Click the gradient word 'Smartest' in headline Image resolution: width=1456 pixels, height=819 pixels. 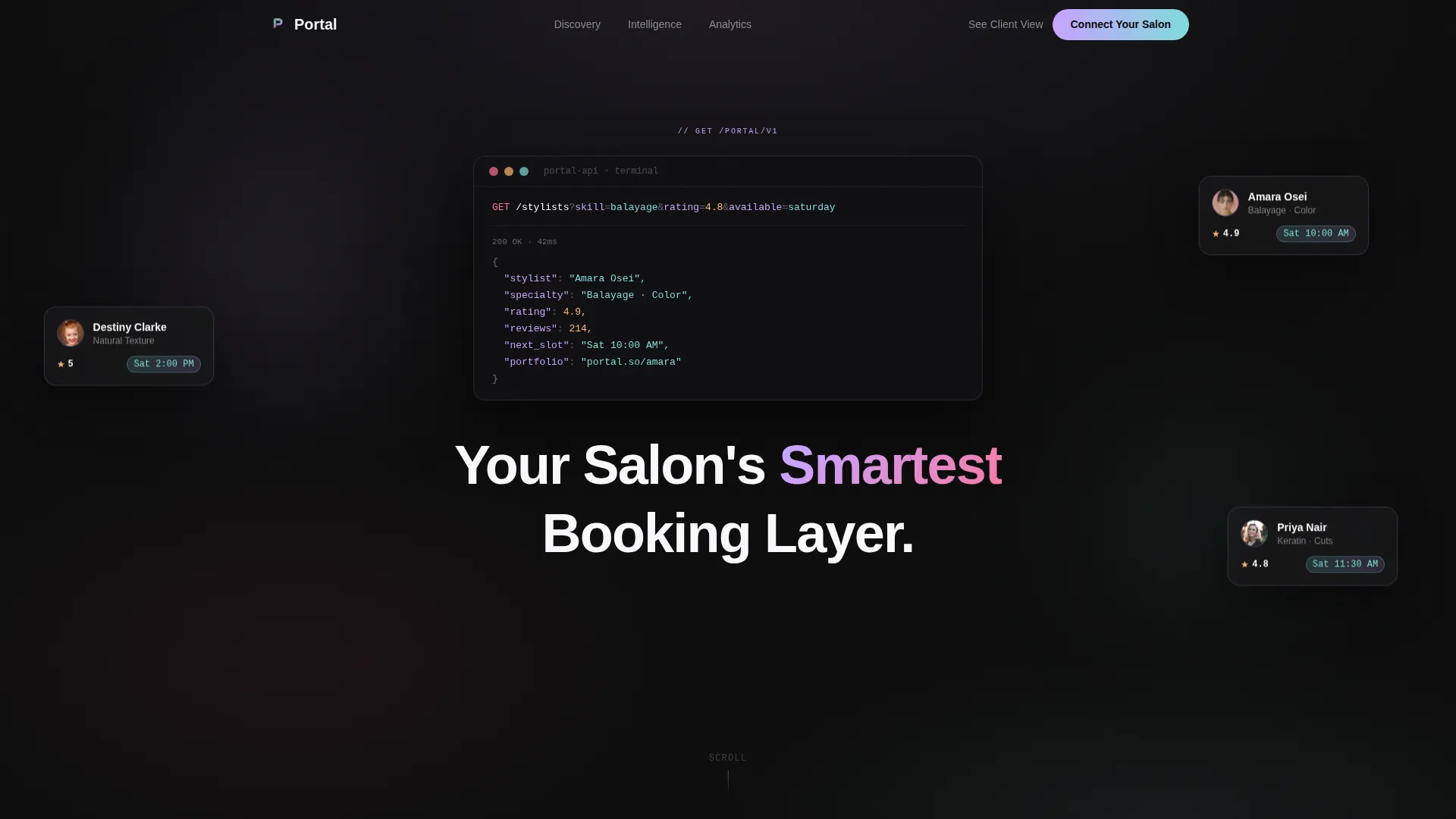tap(890, 465)
